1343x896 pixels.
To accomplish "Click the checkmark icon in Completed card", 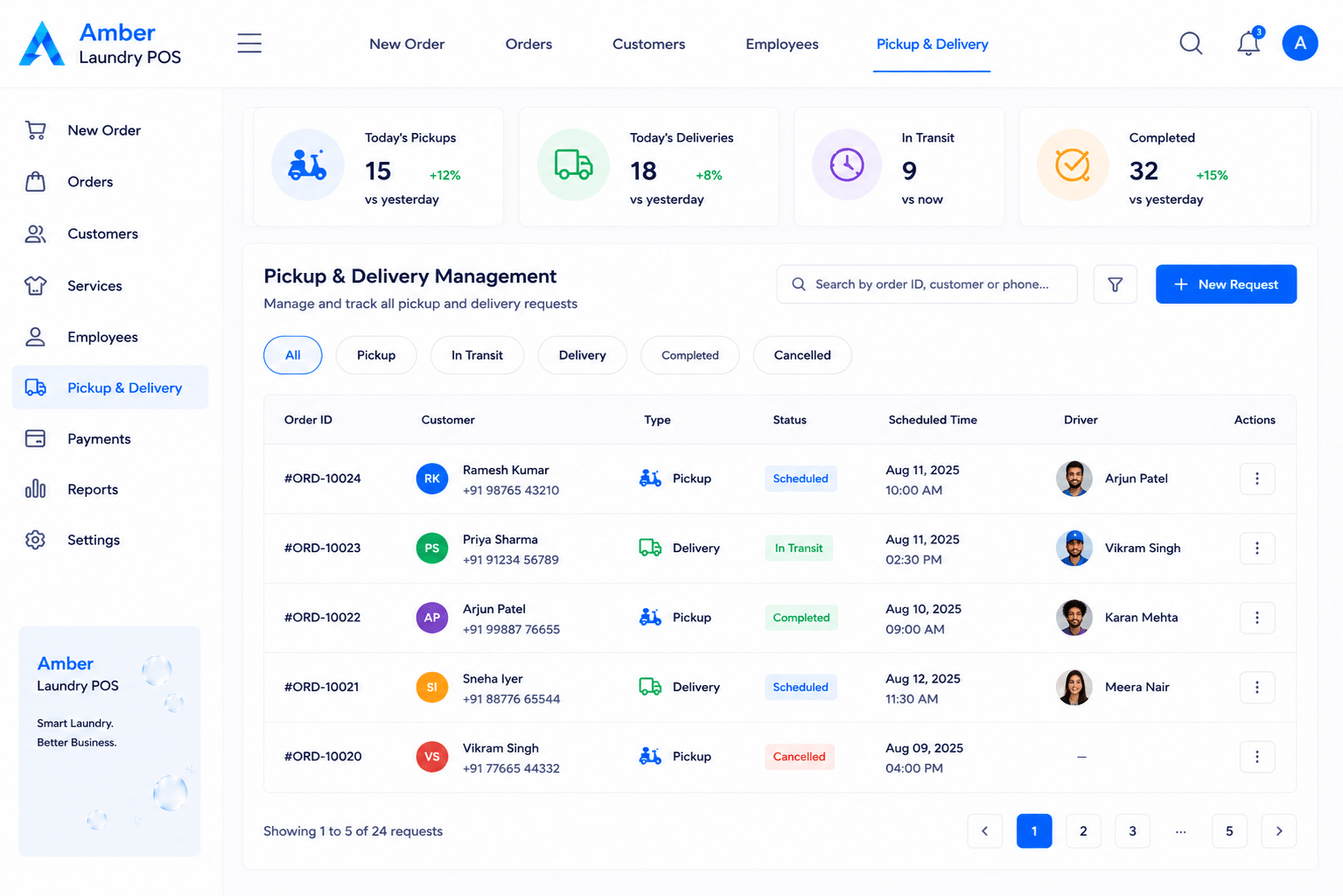I will [x=1073, y=164].
